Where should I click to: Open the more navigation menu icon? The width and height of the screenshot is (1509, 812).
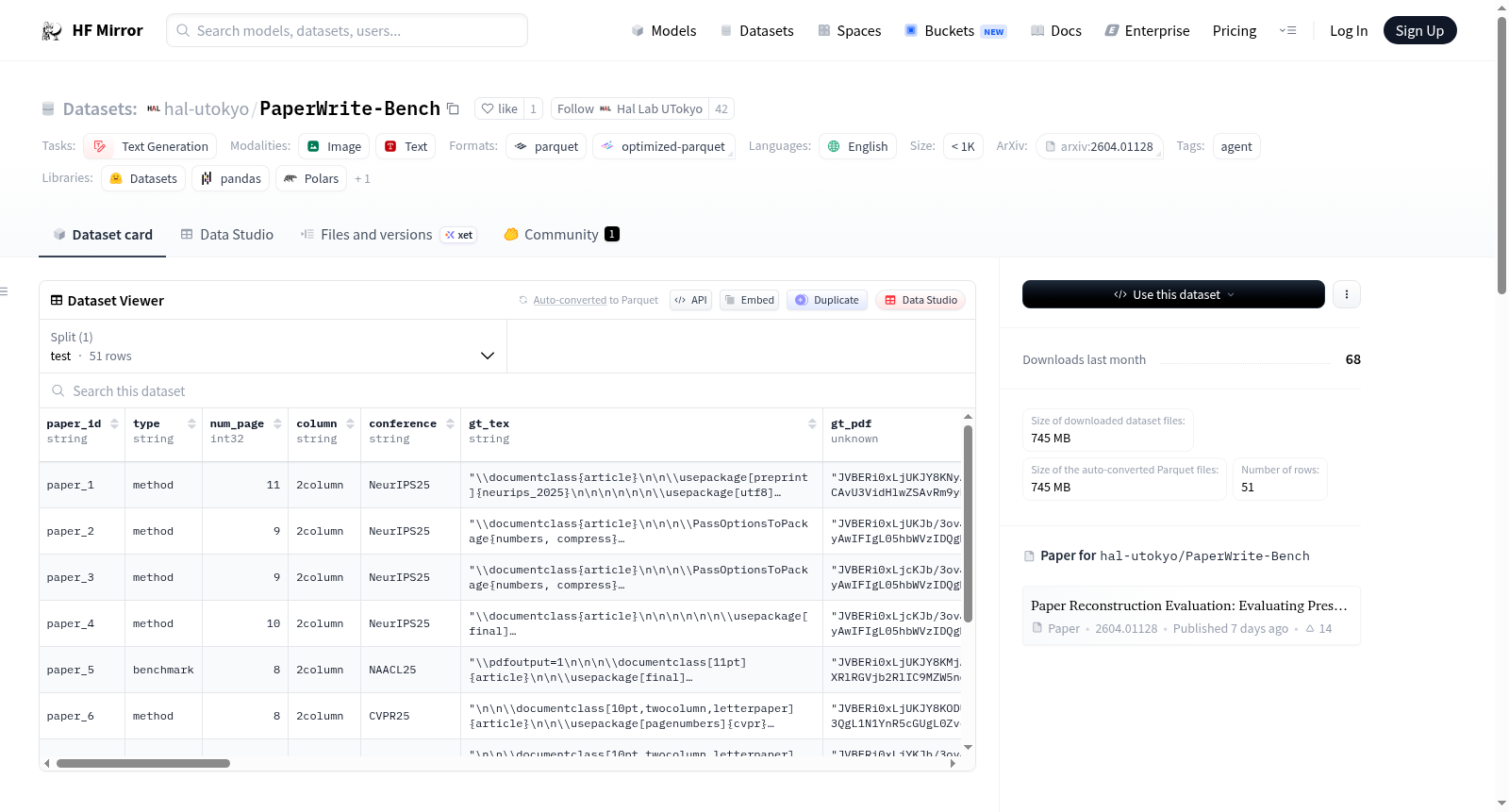tap(1287, 31)
